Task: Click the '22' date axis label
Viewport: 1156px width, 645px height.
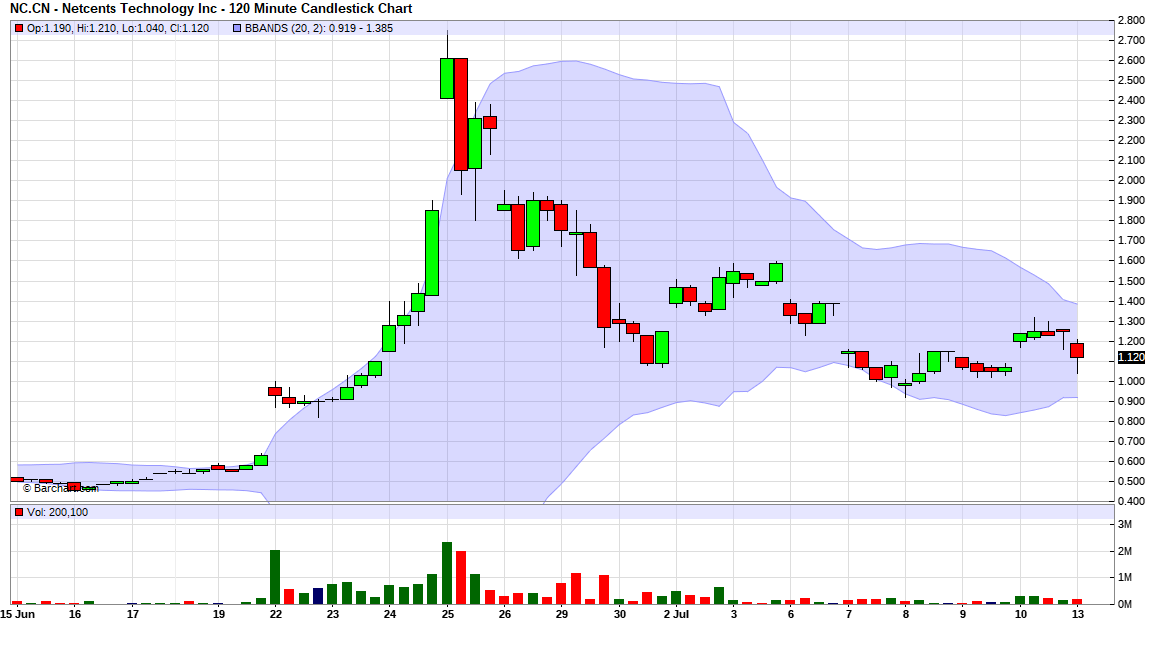Action: pos(275,614)
